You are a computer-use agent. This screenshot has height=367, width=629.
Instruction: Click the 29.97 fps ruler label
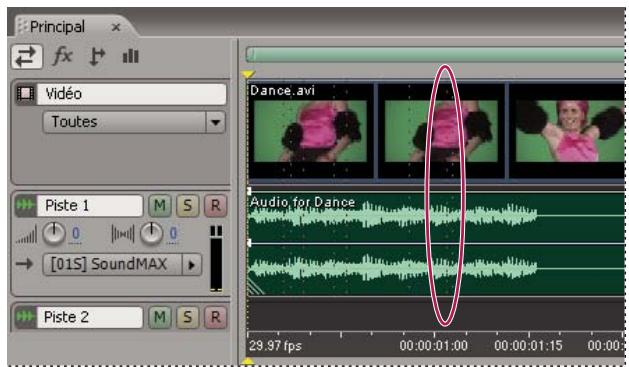tap(275, 346)
